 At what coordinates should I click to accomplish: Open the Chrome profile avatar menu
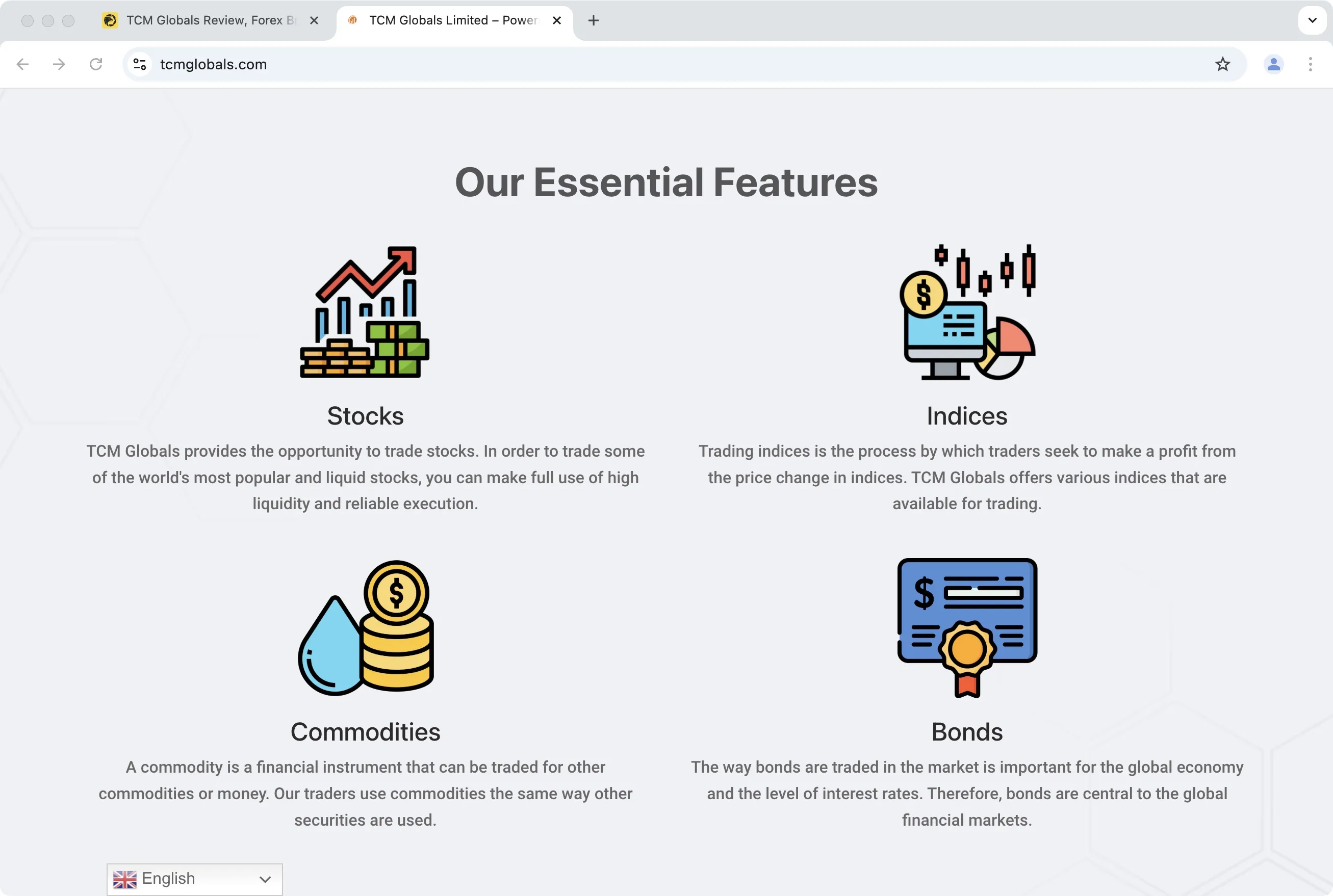1273,64
